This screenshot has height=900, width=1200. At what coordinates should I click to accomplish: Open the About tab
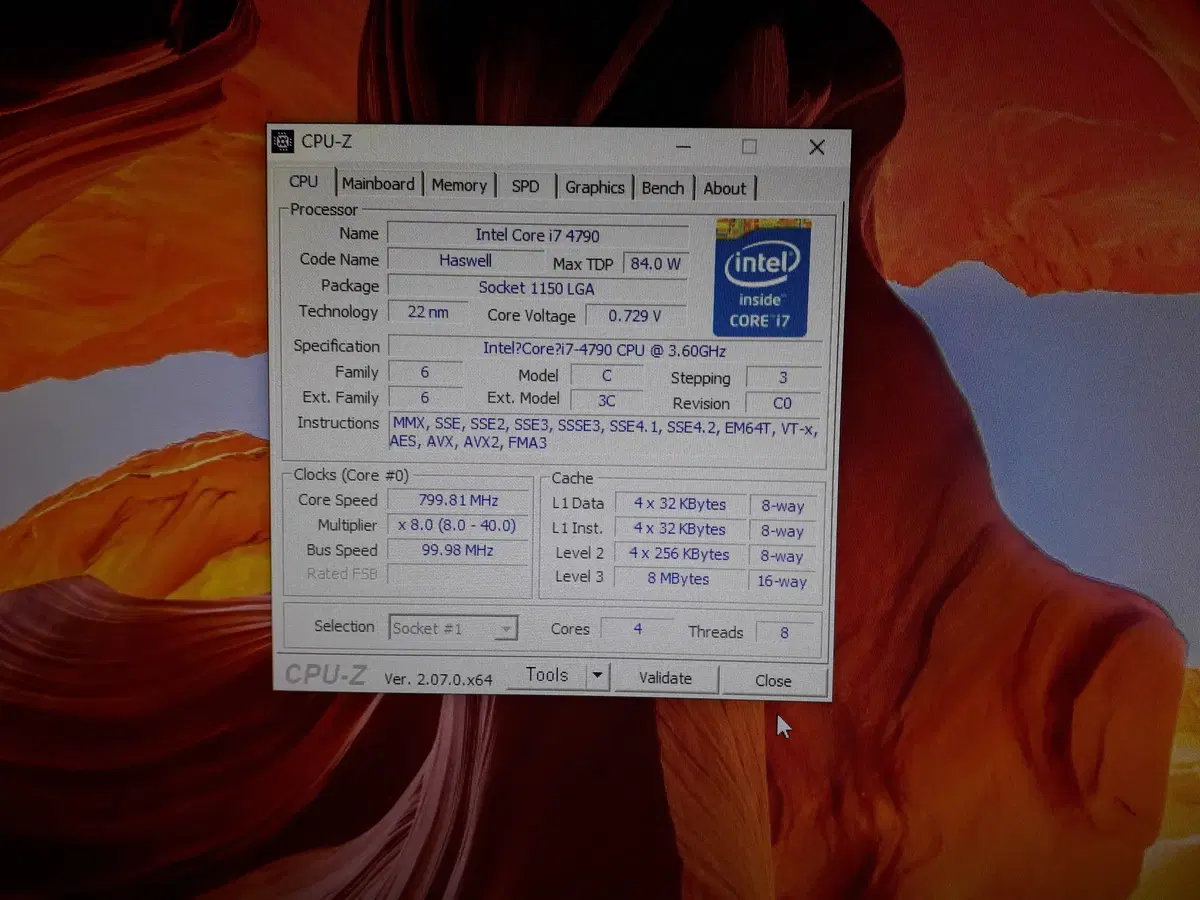coord(725,188)
